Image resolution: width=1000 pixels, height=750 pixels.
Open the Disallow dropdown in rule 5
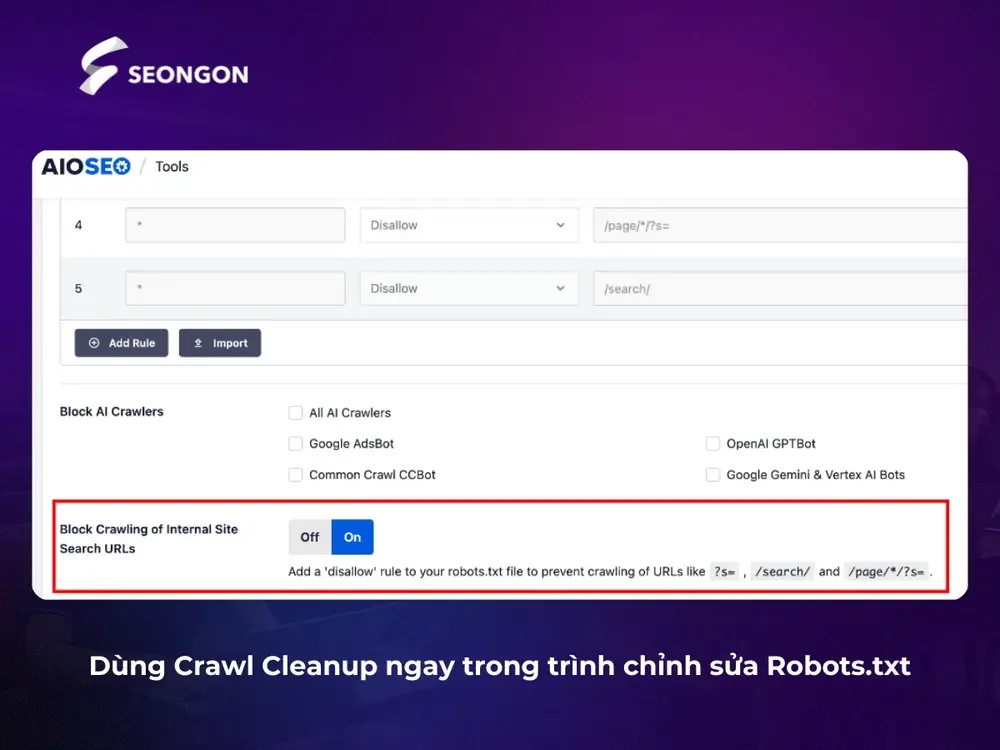[469, 288]
